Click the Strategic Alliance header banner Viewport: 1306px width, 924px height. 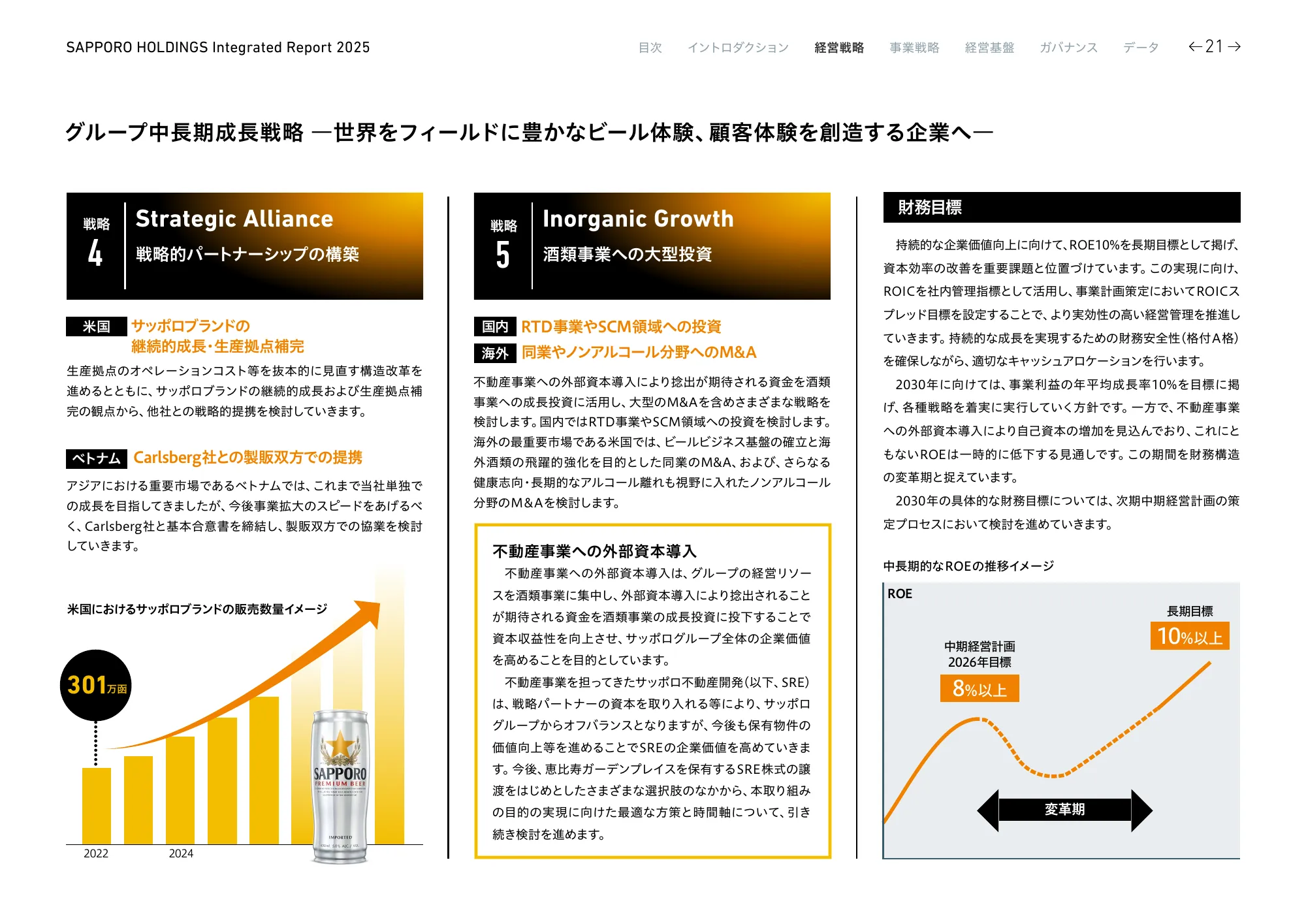(x=245, y=246)
